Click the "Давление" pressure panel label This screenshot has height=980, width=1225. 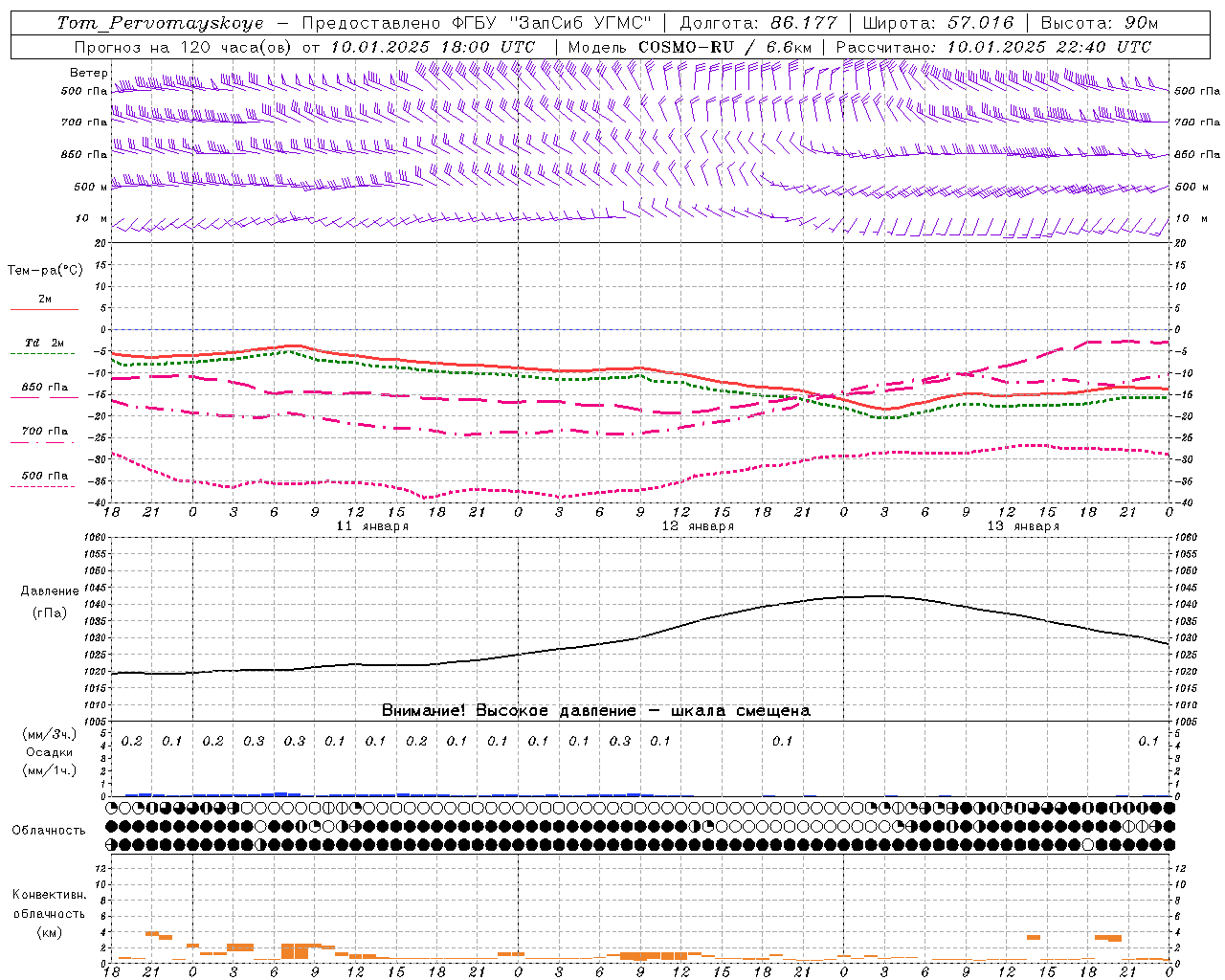[48, 591]
